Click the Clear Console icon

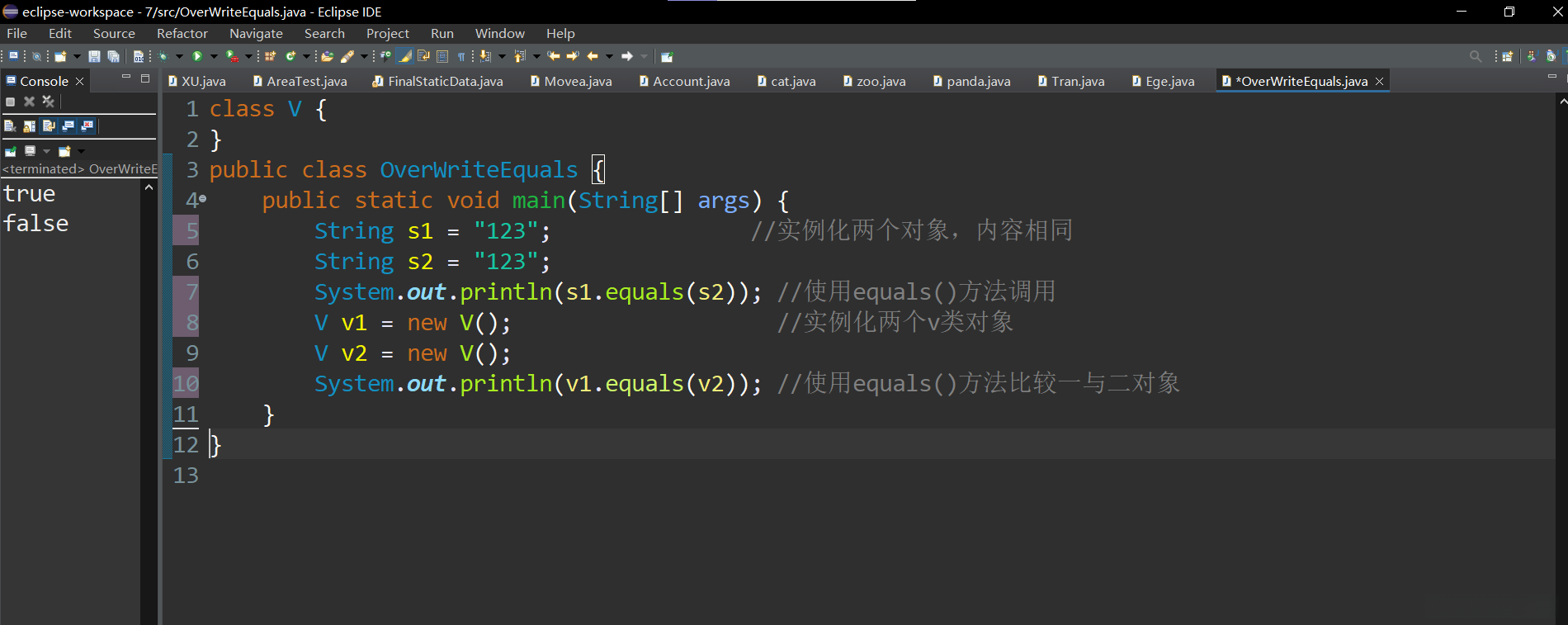10,126
